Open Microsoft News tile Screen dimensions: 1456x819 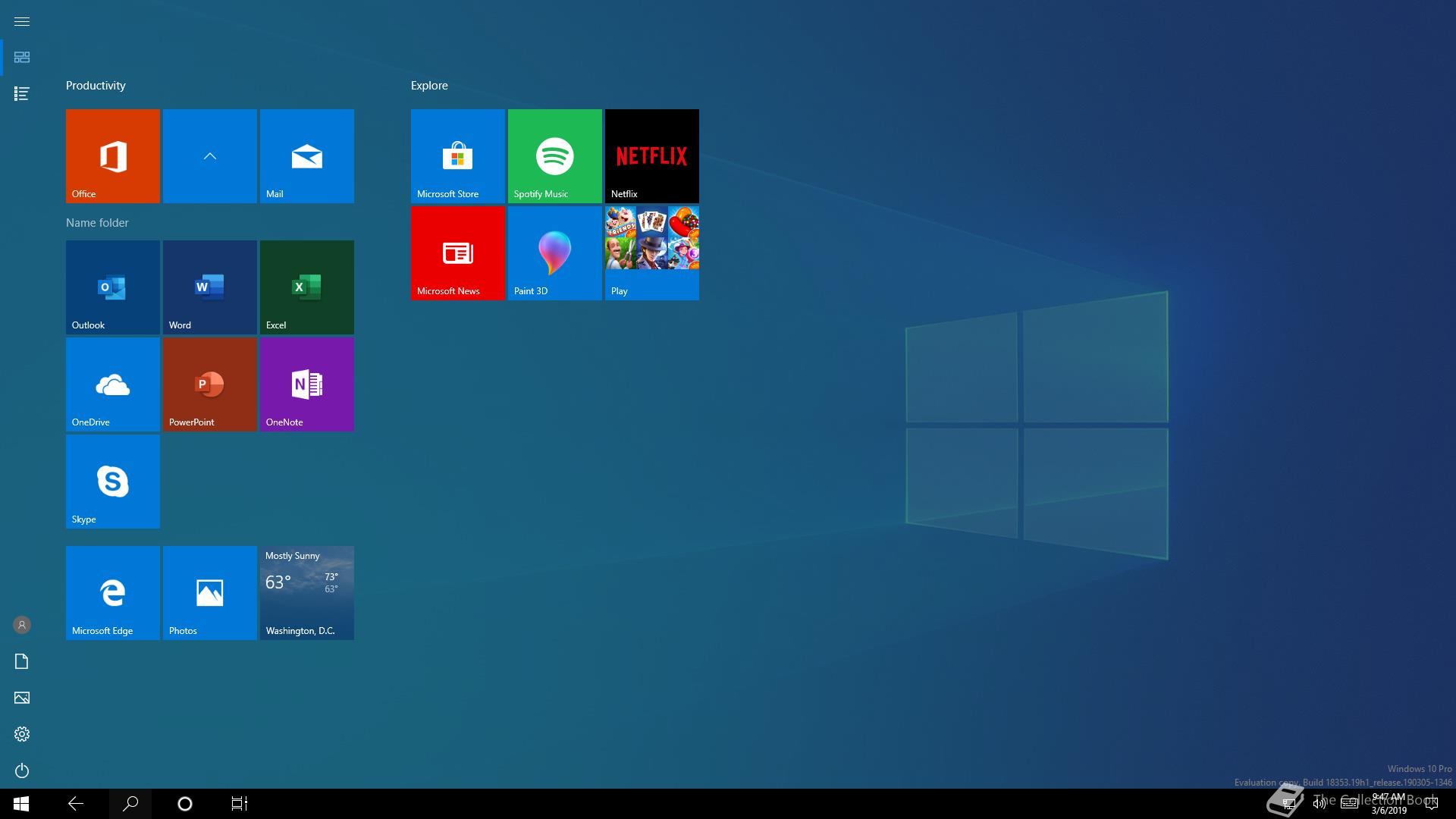457,253
